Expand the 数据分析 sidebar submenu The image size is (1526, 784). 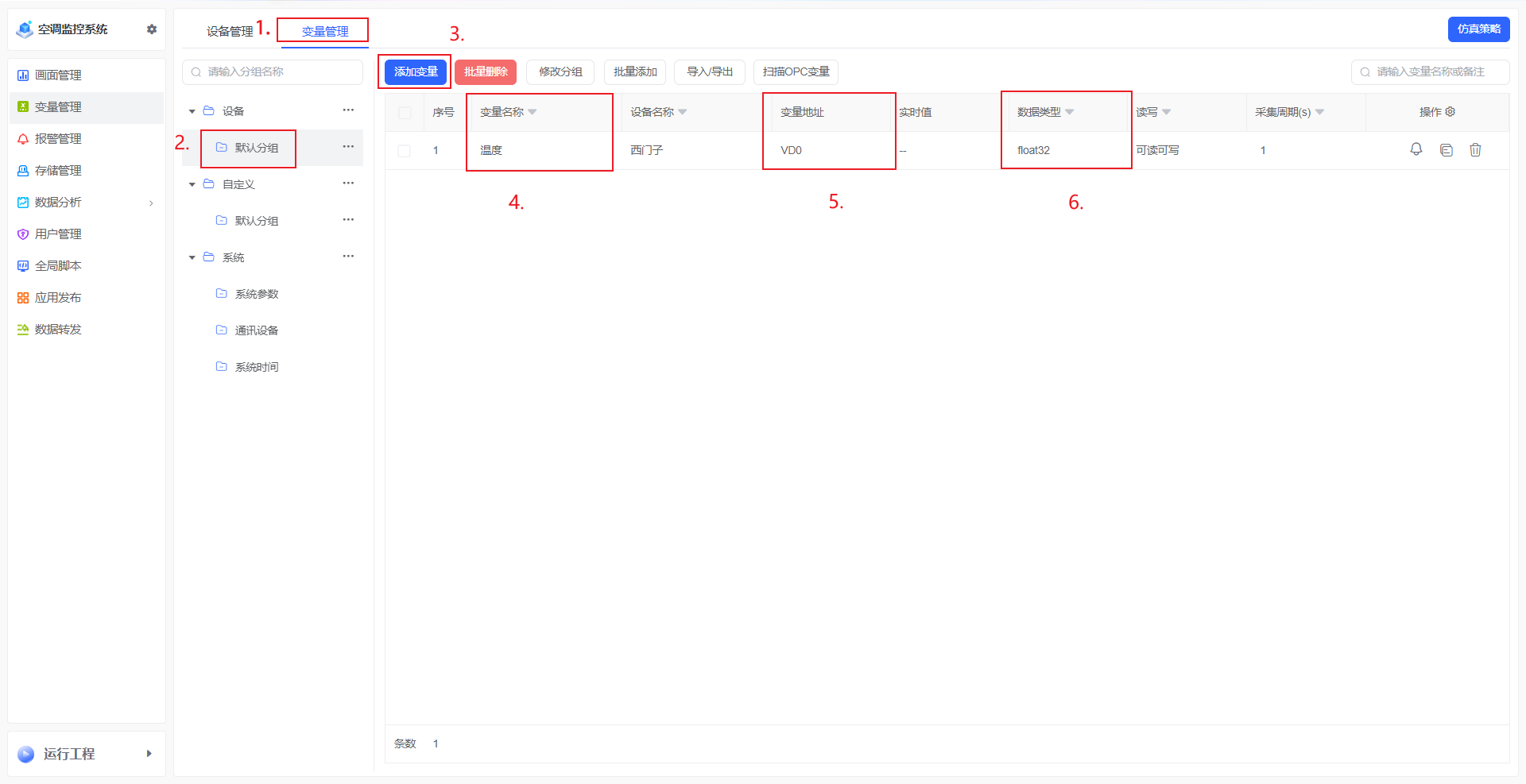151,203
